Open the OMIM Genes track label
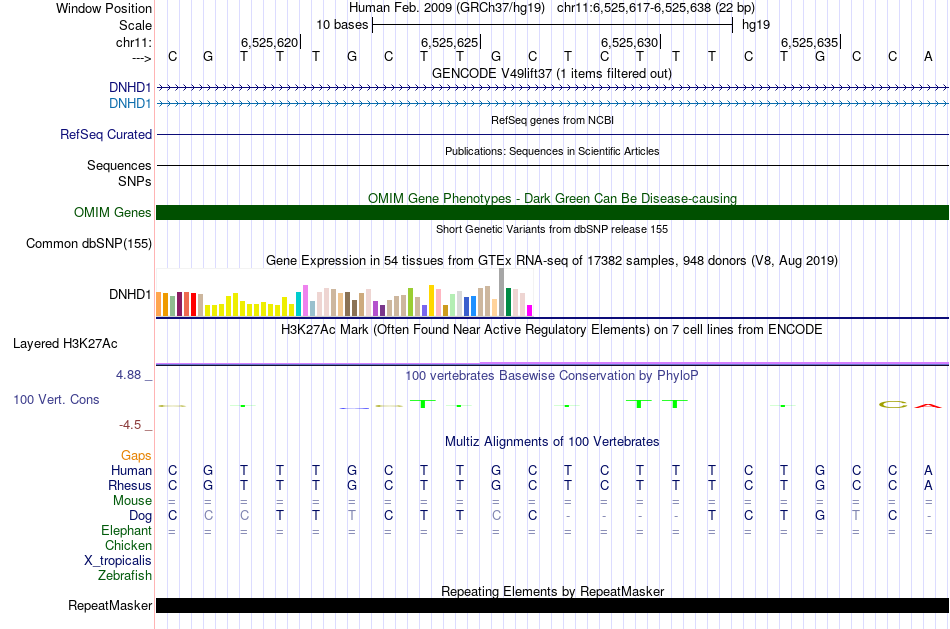The height and width of the screenshot is (629, 950). (112, 212)
